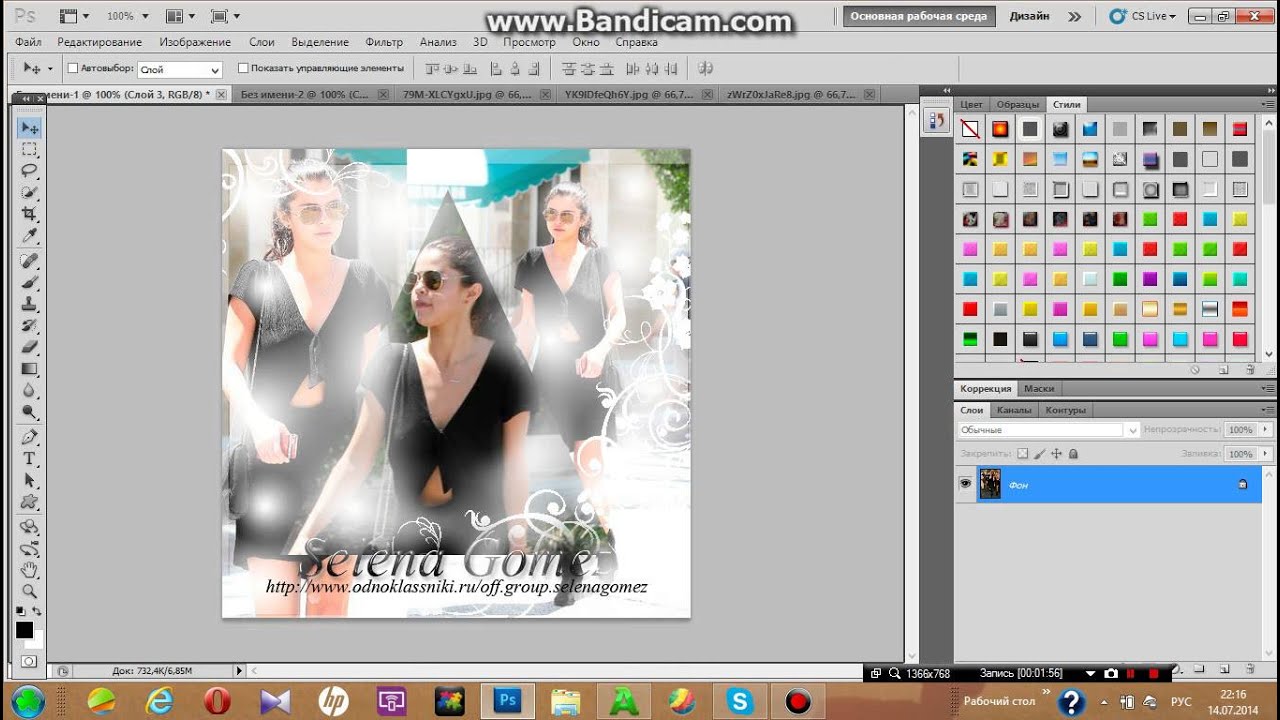The height and width of the screenshot is (720, 1280).
Task: Select the Clone Stamp tool
Action: [x=29, y=304]
